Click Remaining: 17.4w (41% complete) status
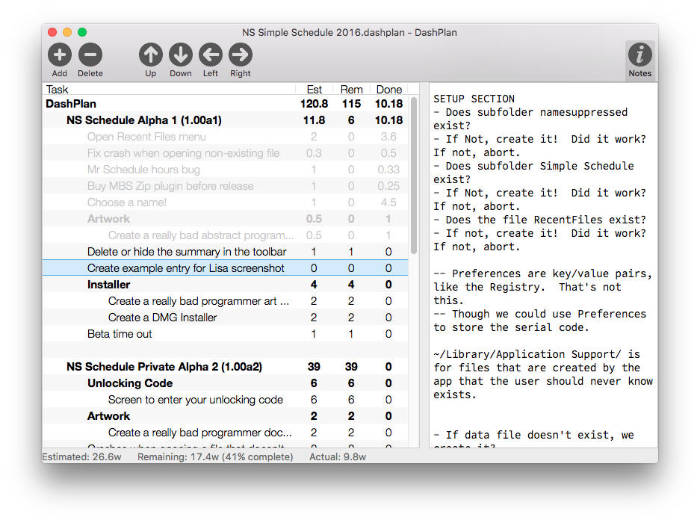Image resolution: width=700 pixels, height=523 pixels. point(215,457)
